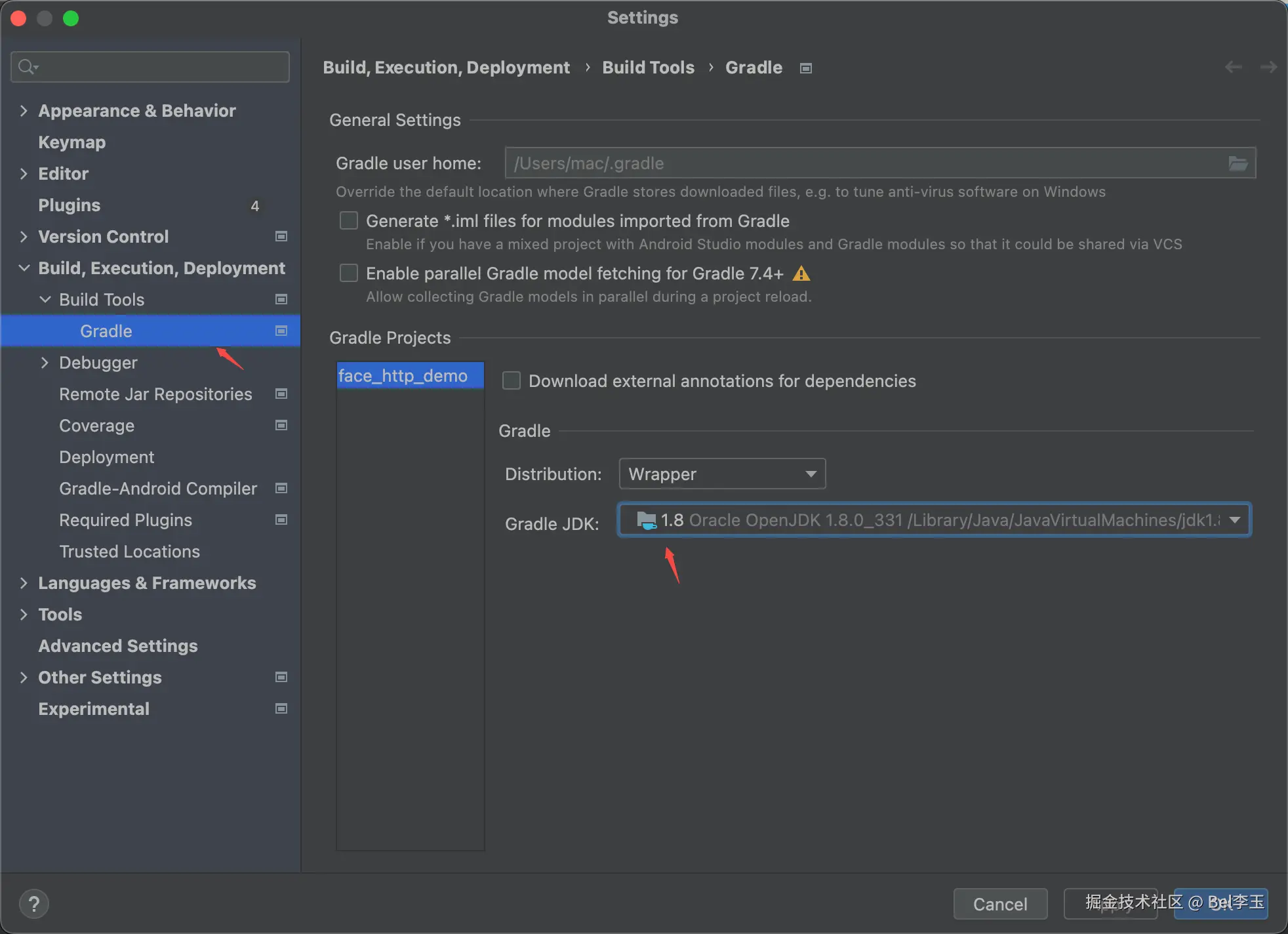Click the Cancel button
The height and width of the screenshot is (934, 1288).
(x=999, y=904)
